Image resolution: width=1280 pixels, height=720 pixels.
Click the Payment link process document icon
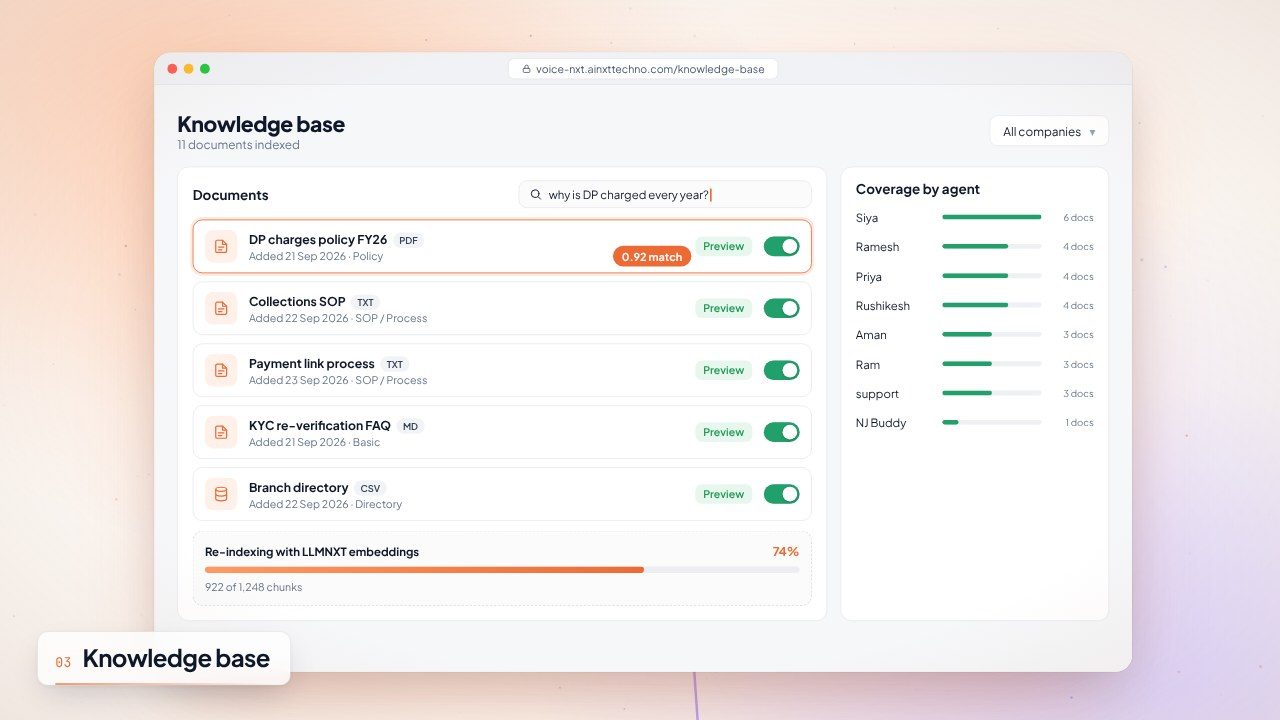pyautogui.click(x=221, y=370)
